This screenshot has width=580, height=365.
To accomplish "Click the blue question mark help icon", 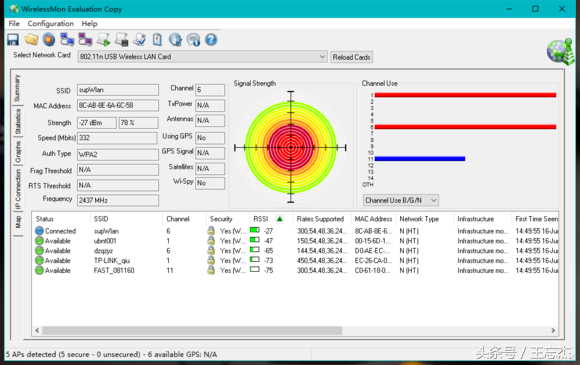I will [211, 40].
